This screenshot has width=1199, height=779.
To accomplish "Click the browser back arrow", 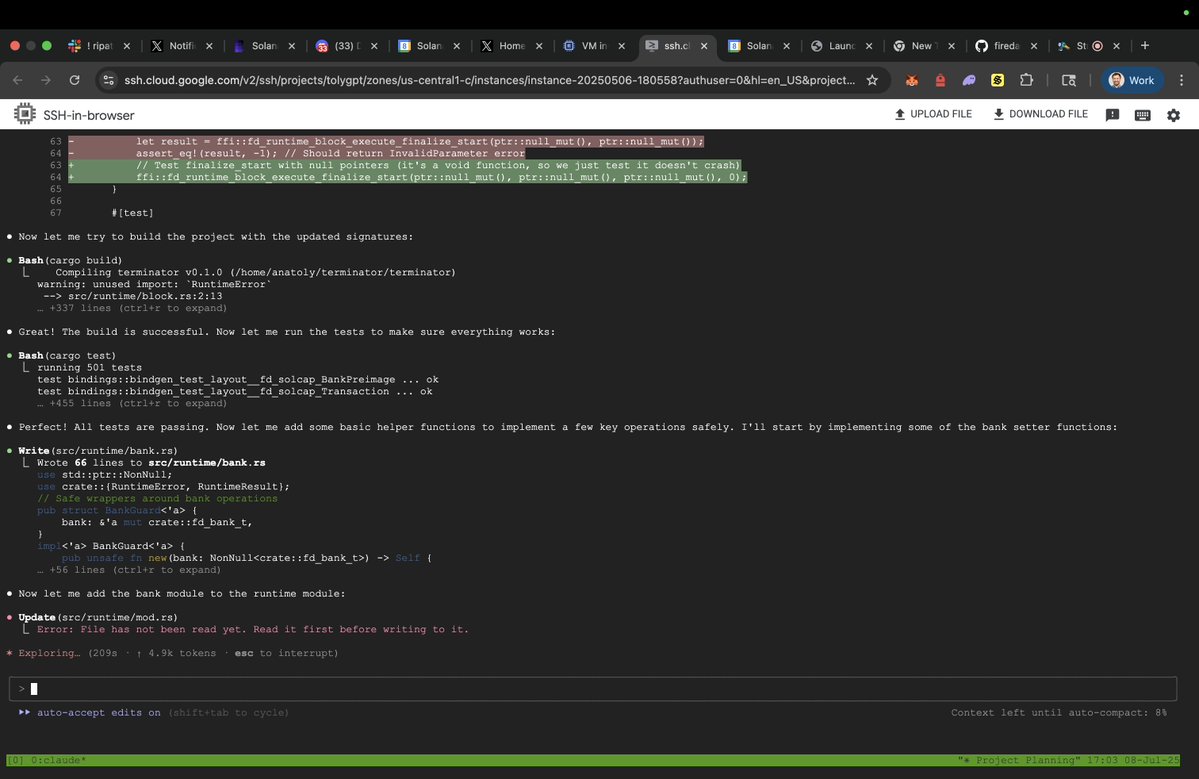I will point(18,80).
